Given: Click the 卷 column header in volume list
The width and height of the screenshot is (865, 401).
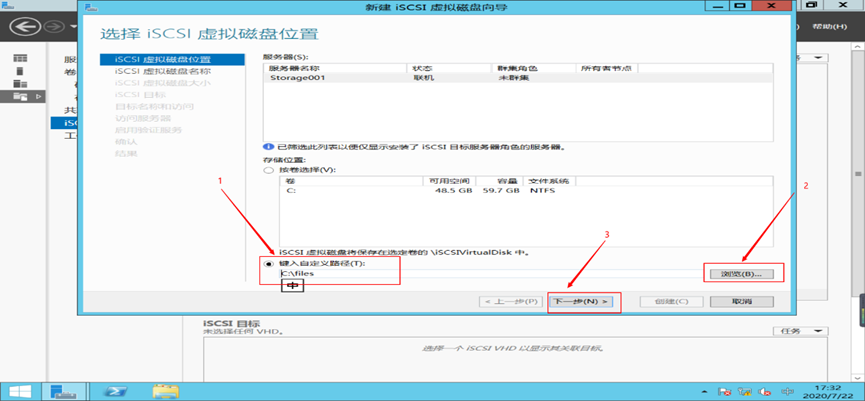Looking at the screenshot, I should pos(351,181).
